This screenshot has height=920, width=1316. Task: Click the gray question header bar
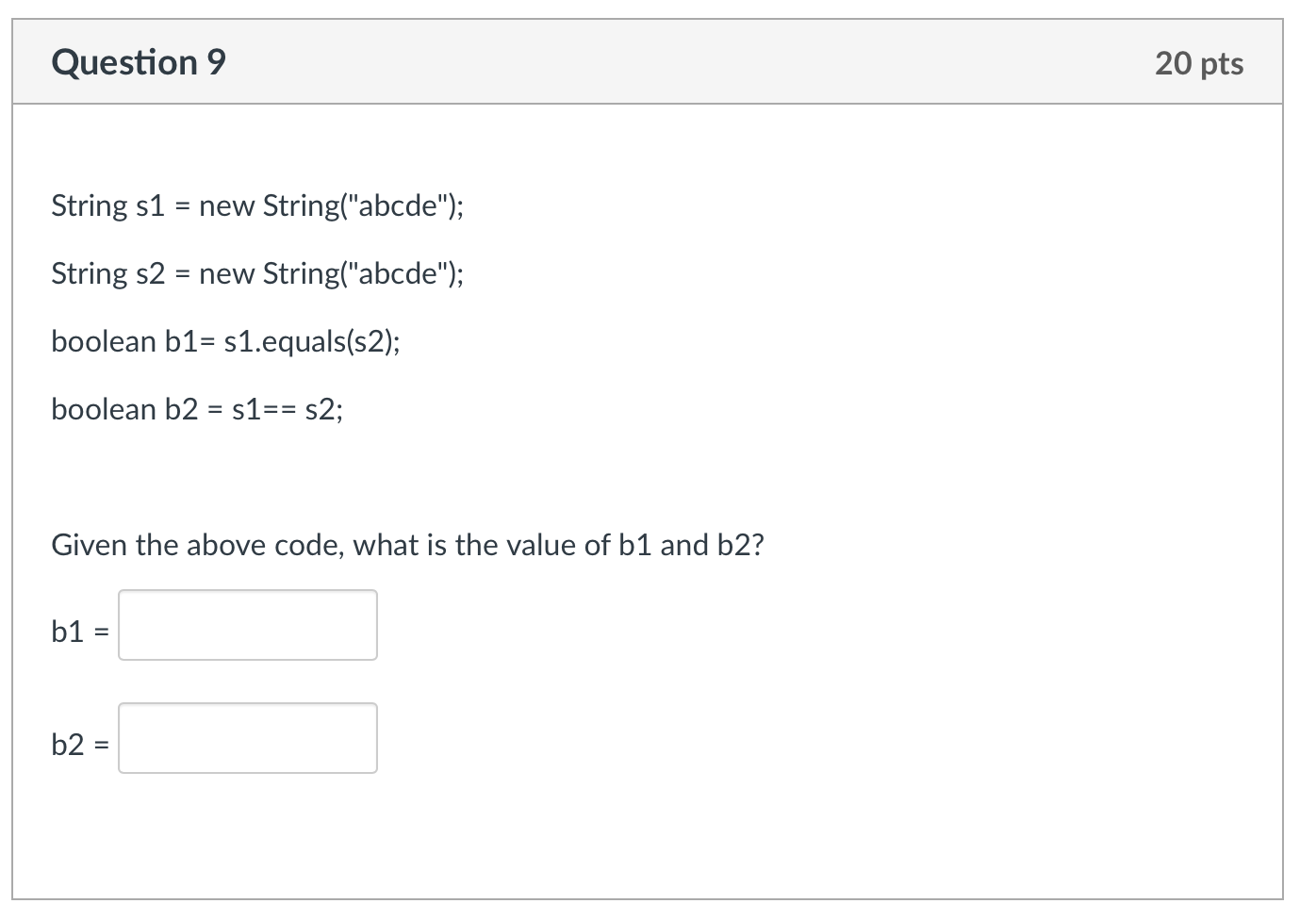tap(648, 62)
